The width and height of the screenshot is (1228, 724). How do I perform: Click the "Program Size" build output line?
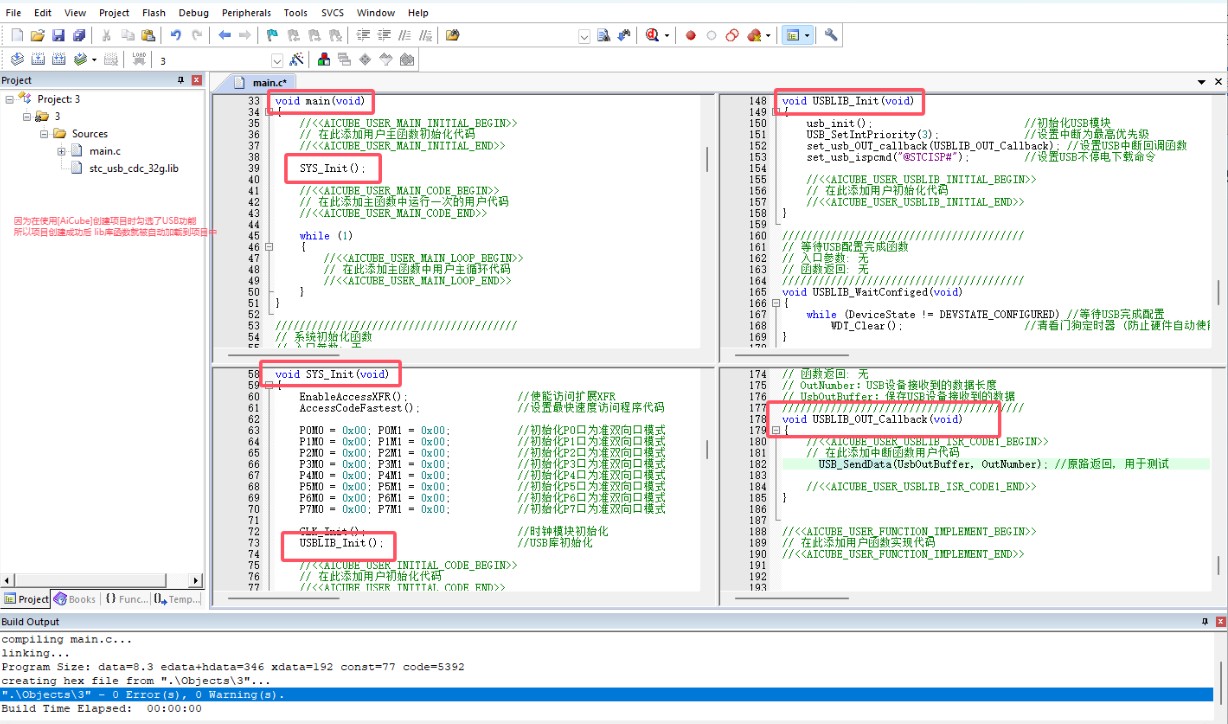(x=232, y=666)
